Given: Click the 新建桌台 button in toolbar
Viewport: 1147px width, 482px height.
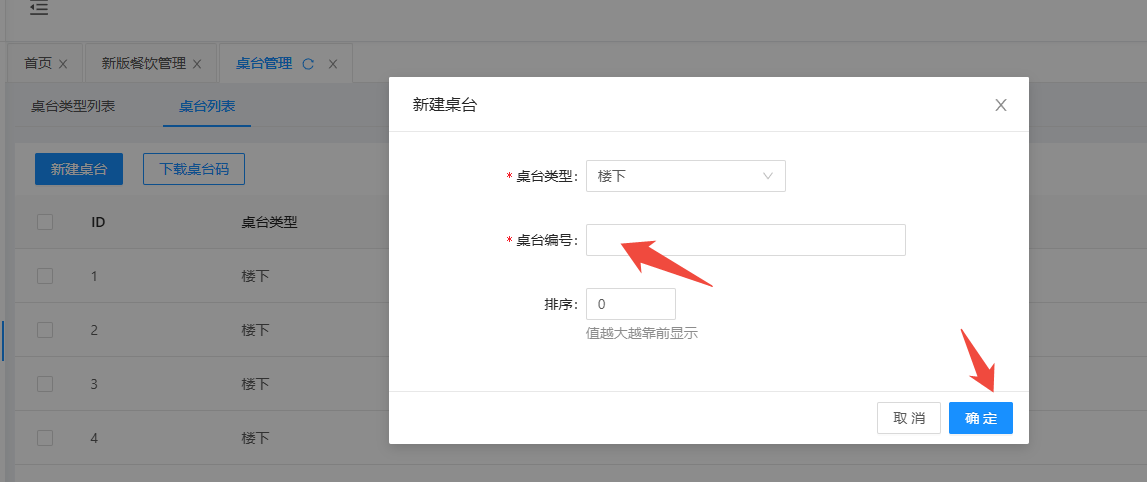Looking at the screenshot, I should [79, 169].
